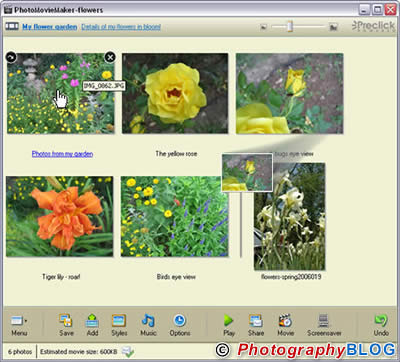Screen dimensions: 400x362
Task: Open 'Details of my flowers in bloom' link
Action: pyautogui.click(x=121, y=27)
